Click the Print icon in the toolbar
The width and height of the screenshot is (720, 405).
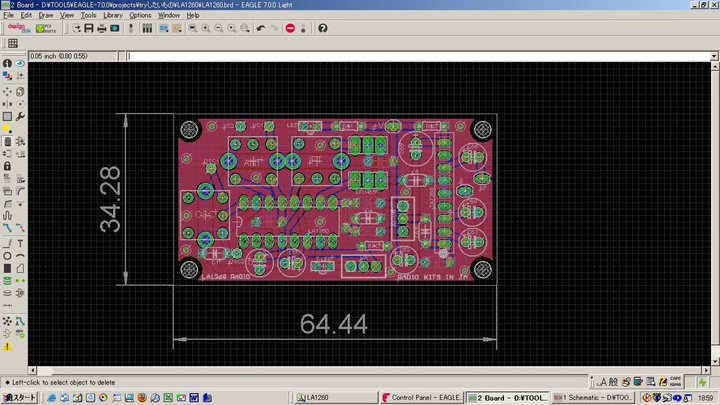(x=100, y=28)
